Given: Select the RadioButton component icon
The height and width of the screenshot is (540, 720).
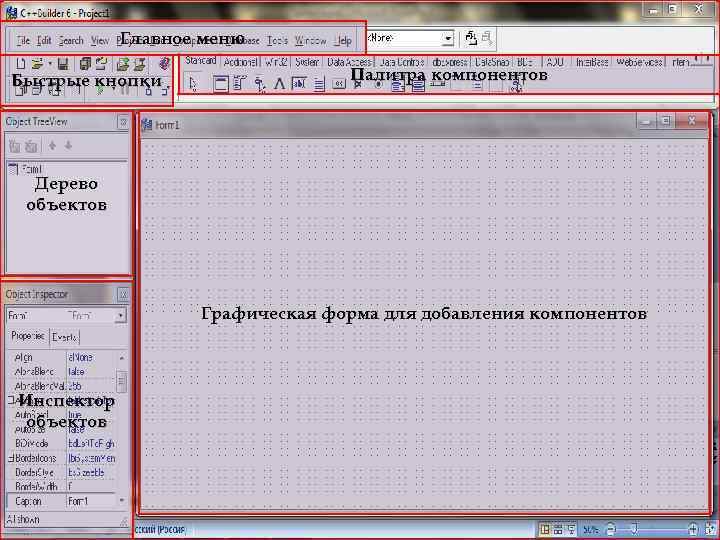Looking at the screenshot, I should tap(378, 84).
